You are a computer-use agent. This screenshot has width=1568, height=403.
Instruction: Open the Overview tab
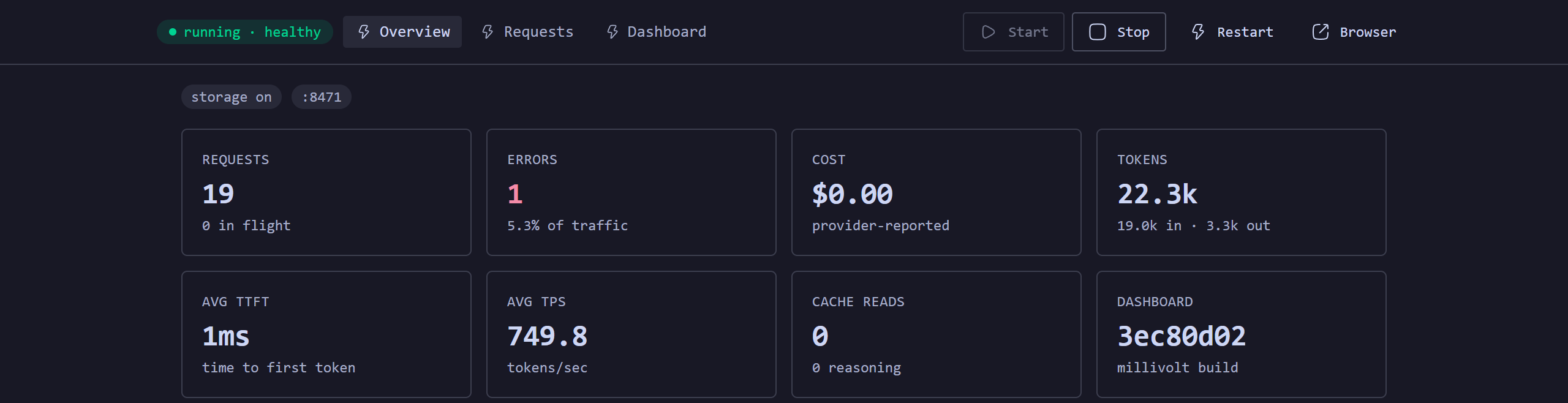[402, 32]
